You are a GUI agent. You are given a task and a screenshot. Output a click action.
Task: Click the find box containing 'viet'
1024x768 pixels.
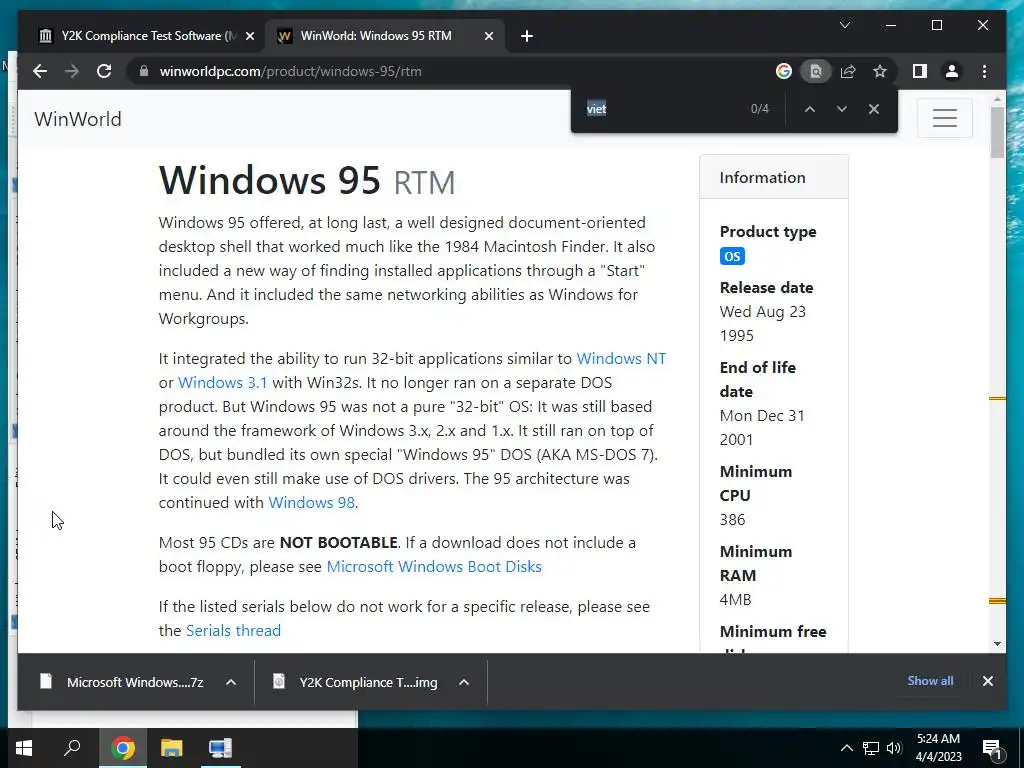coord(660,109)
